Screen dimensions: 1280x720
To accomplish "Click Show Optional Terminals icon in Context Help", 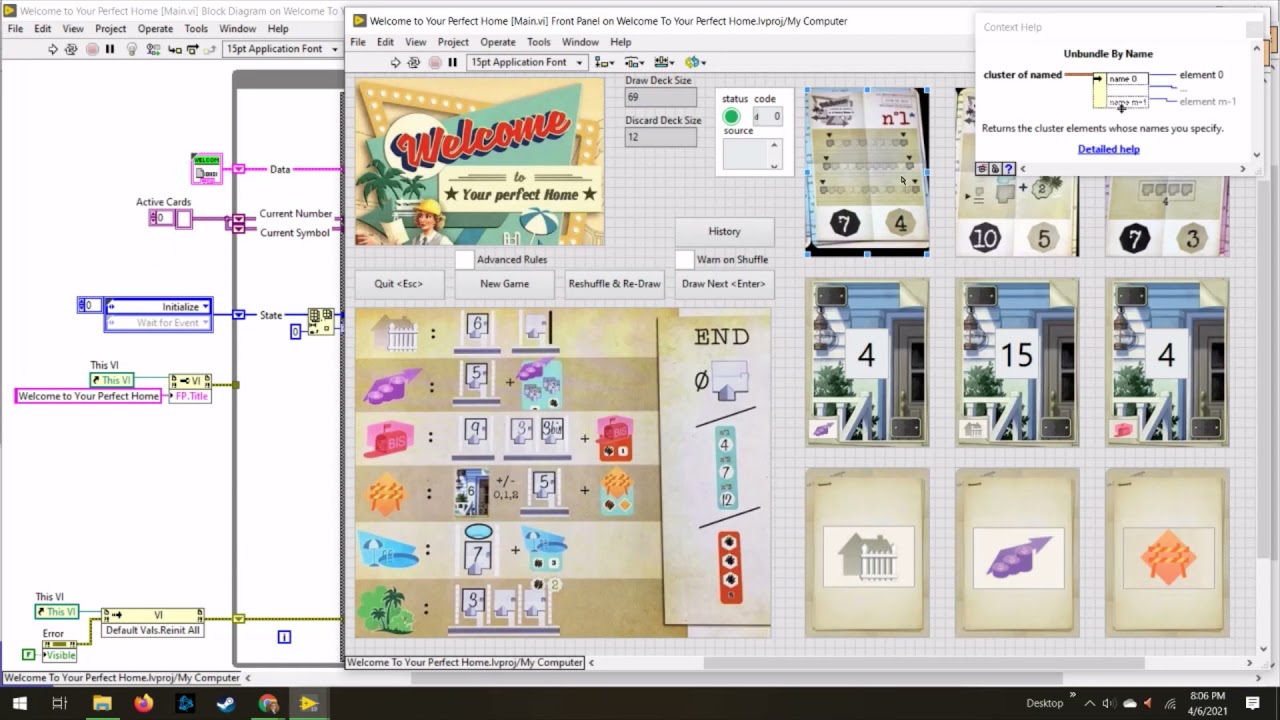I will 982,169.
